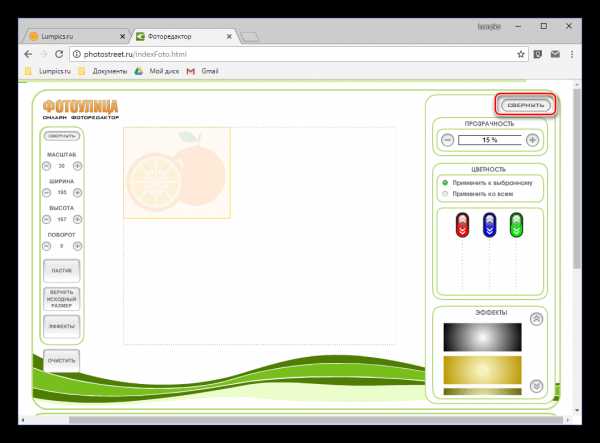Switch to the Lumpics.ru browser tab

(72, 35)
